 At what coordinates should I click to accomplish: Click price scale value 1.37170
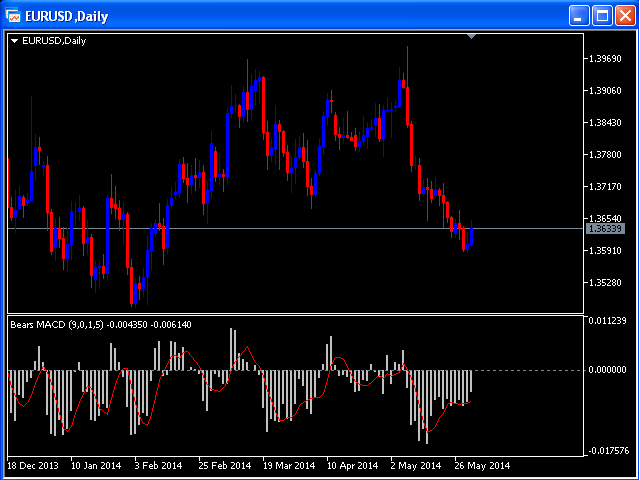605,187
